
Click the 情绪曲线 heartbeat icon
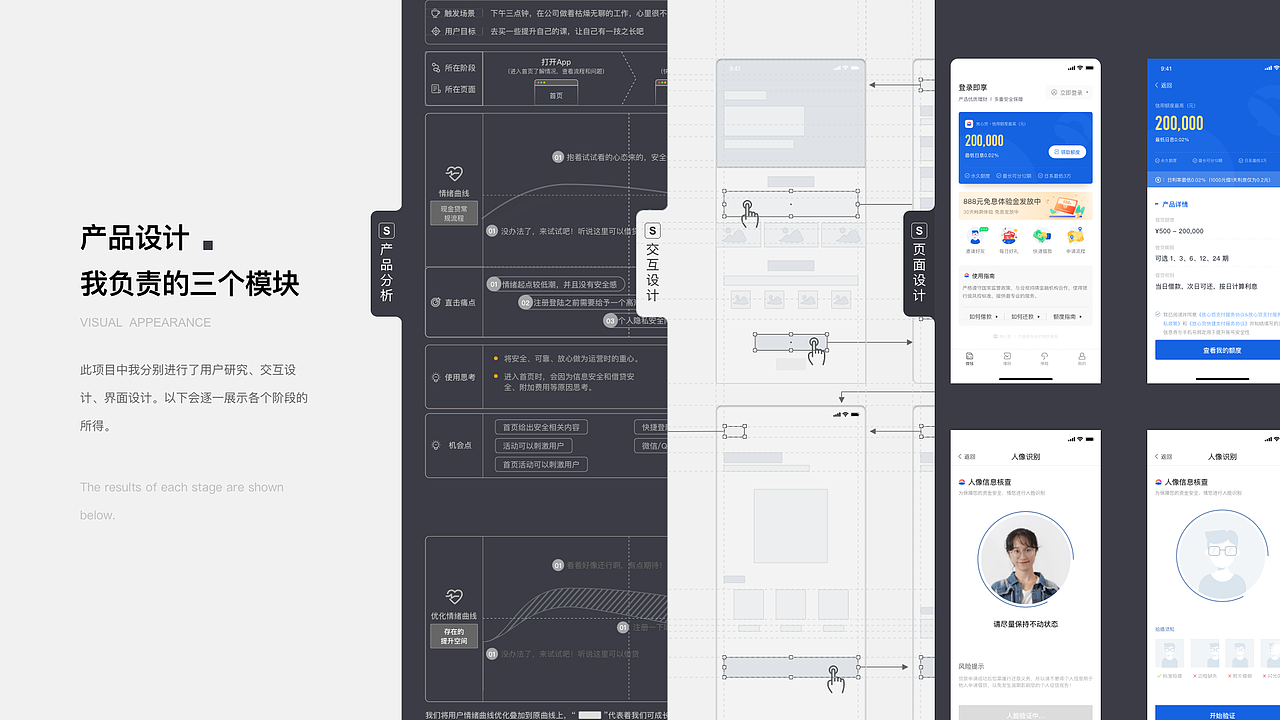pyautogui.click(x=454, y=173)
